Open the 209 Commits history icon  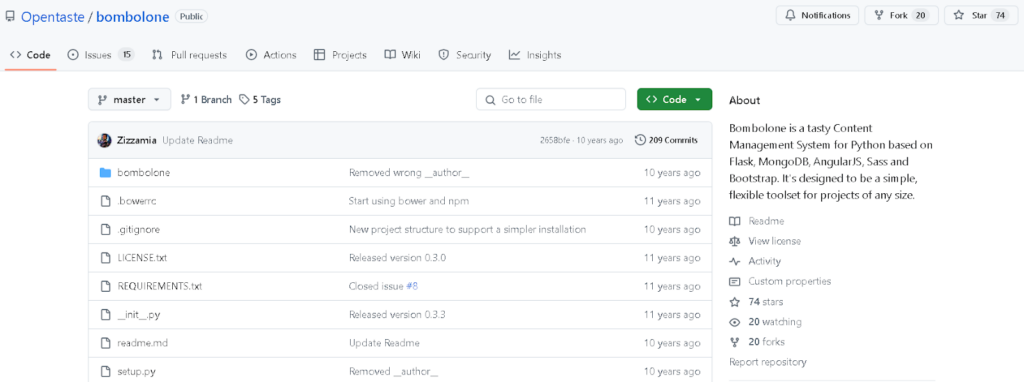pos(640,140)
